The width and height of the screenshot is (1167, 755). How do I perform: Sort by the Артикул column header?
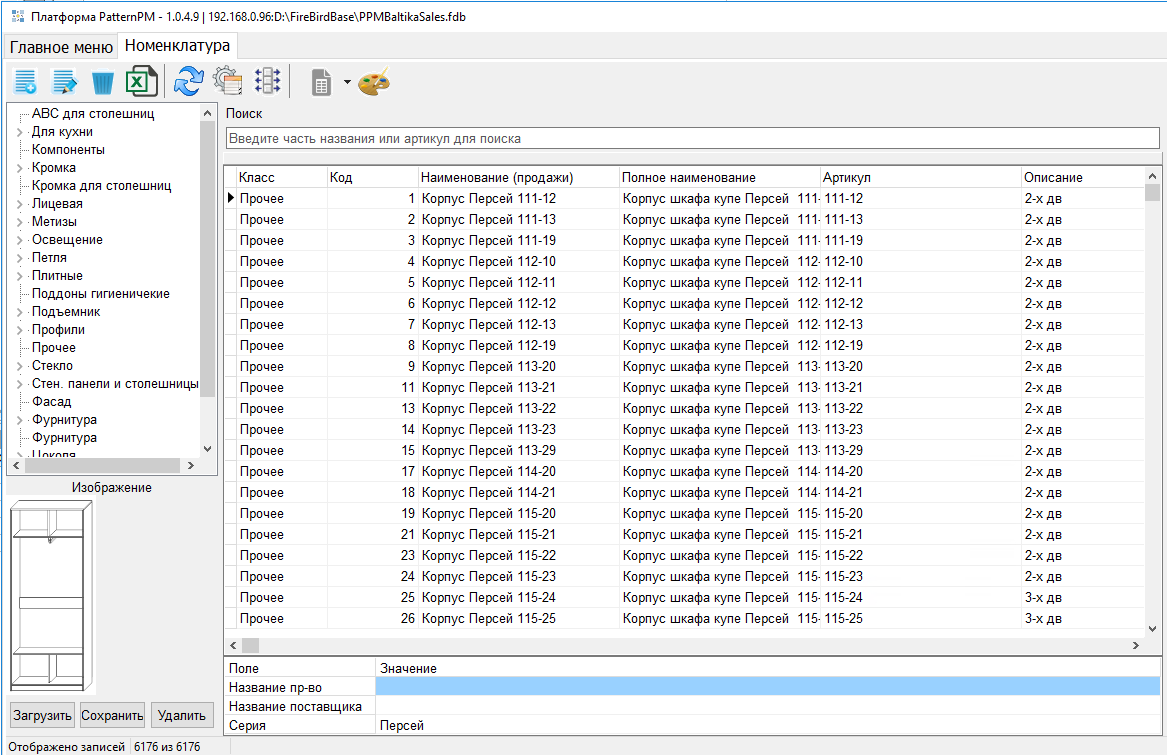tap(846, 177)
